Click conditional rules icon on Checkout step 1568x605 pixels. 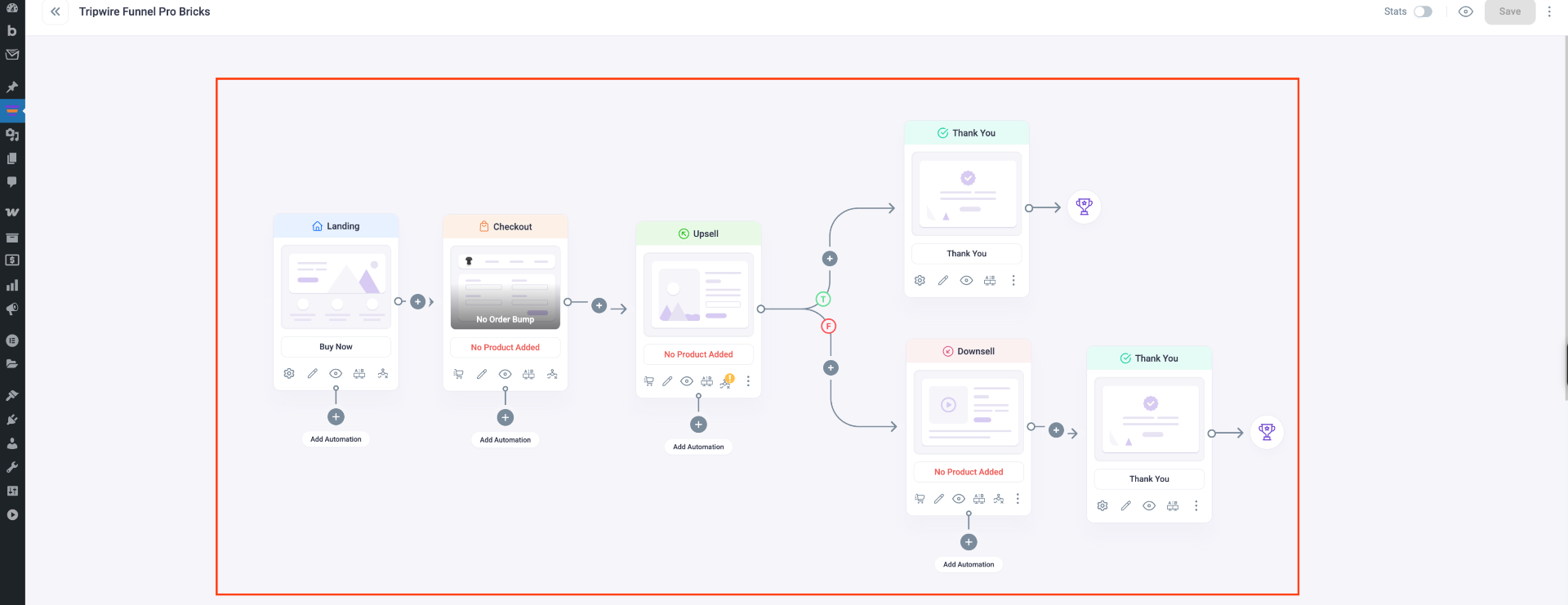pos(552,375)
